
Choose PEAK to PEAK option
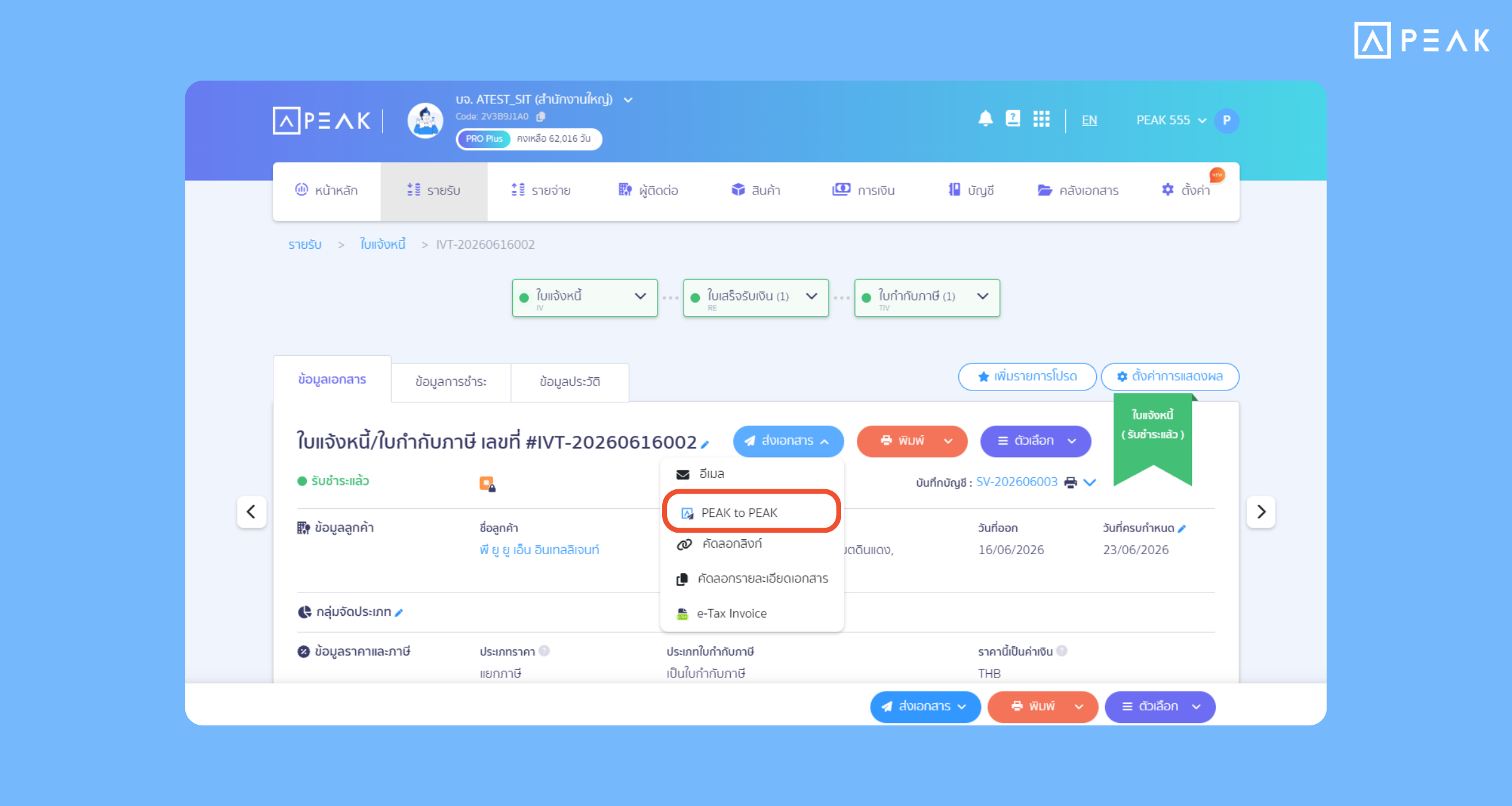[x=752, y=513]
